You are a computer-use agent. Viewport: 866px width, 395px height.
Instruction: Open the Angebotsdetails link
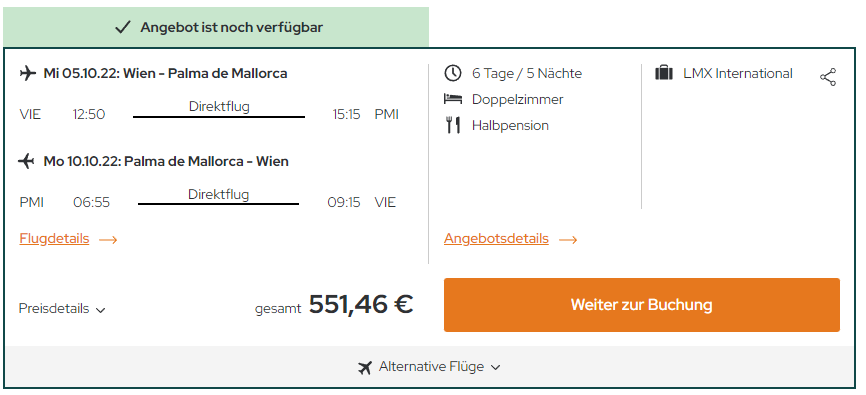click(496, 239)
